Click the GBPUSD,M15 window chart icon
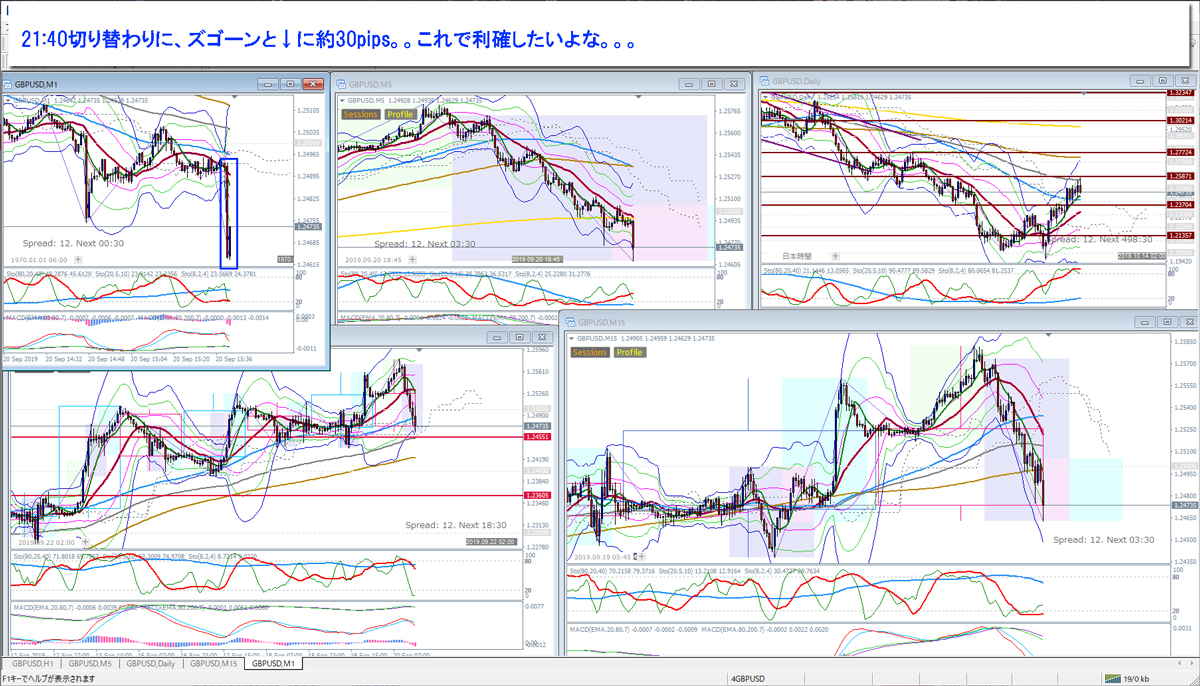Image resolution: width=1200 pixels, height=686 pixels. click(570, 323)
